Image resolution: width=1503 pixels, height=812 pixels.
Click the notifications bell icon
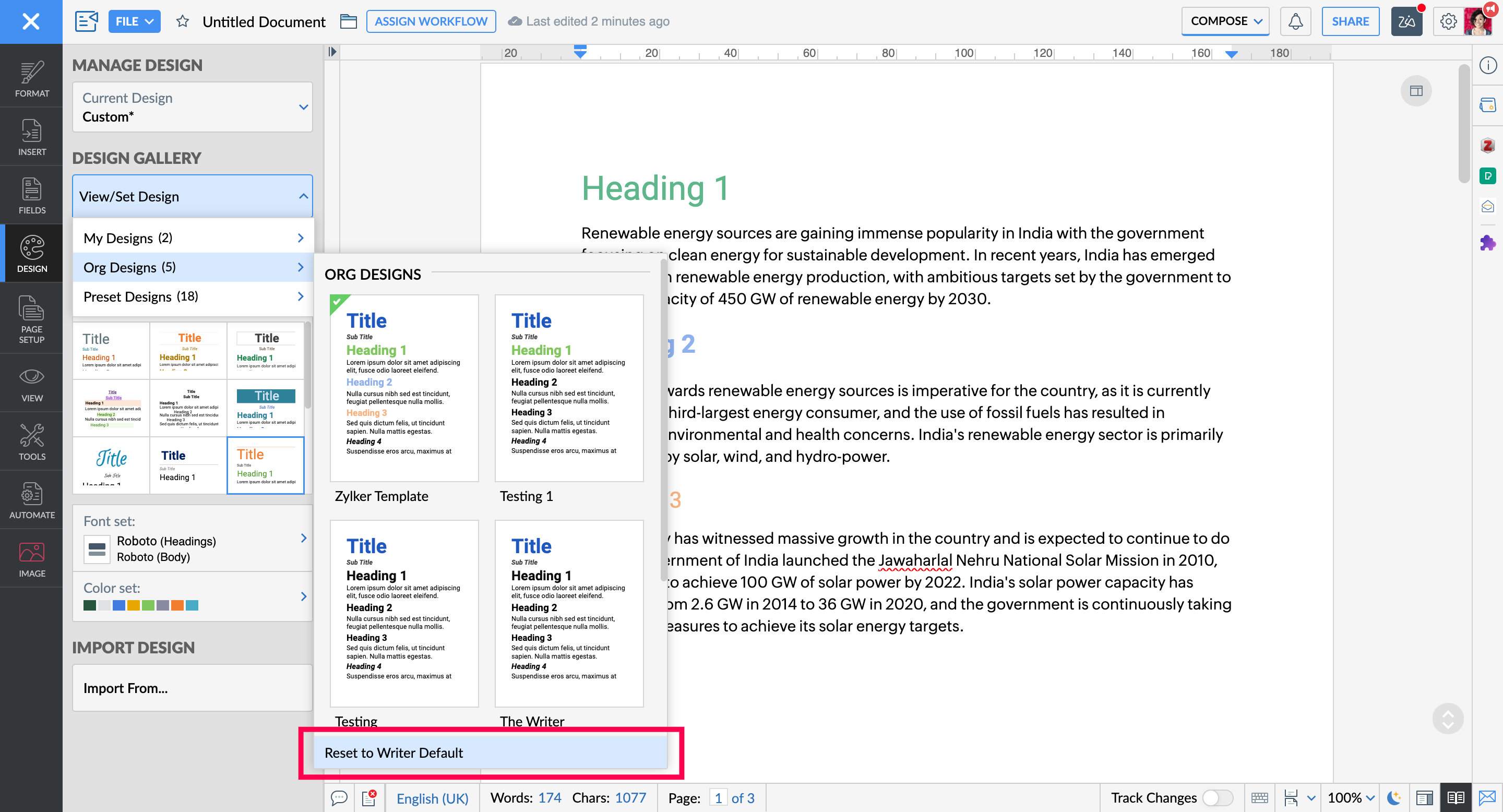click(x=1295, y=21)
